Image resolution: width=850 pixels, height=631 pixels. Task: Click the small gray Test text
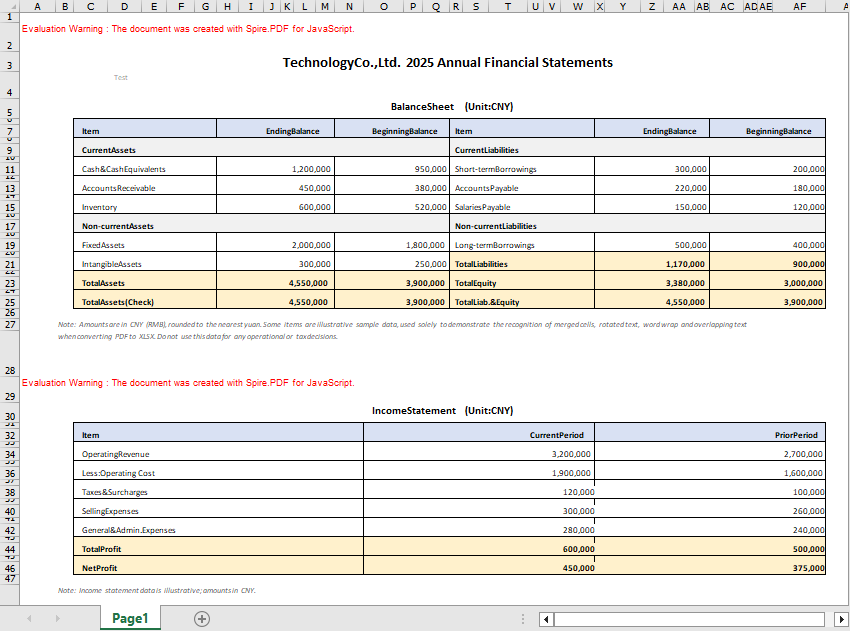click(x=120, y=78)
